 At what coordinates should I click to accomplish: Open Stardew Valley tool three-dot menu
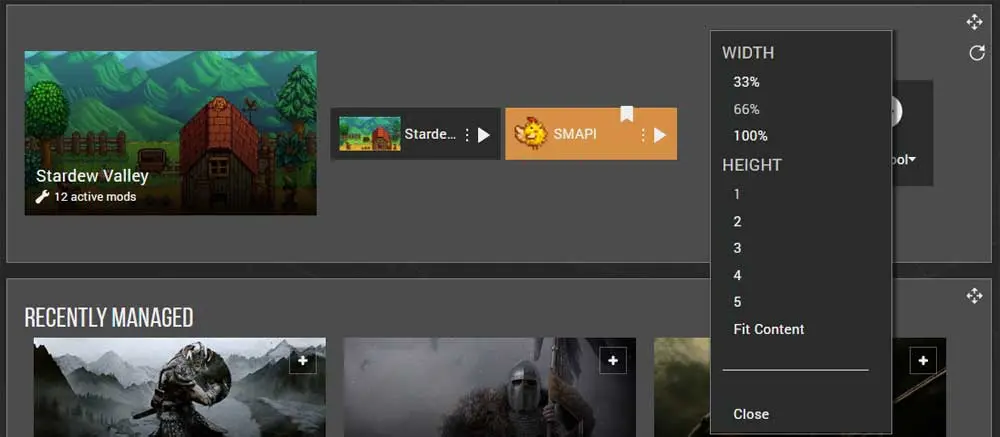(x=467, y=135)
